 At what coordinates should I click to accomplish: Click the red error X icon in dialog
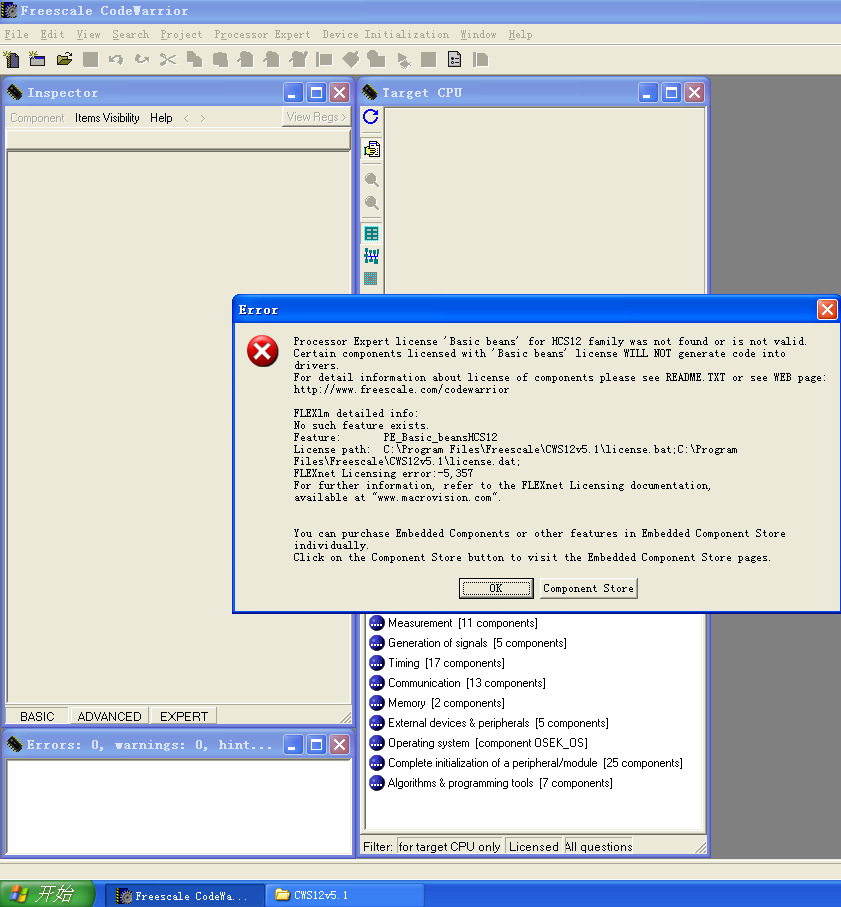pos(263,351)
